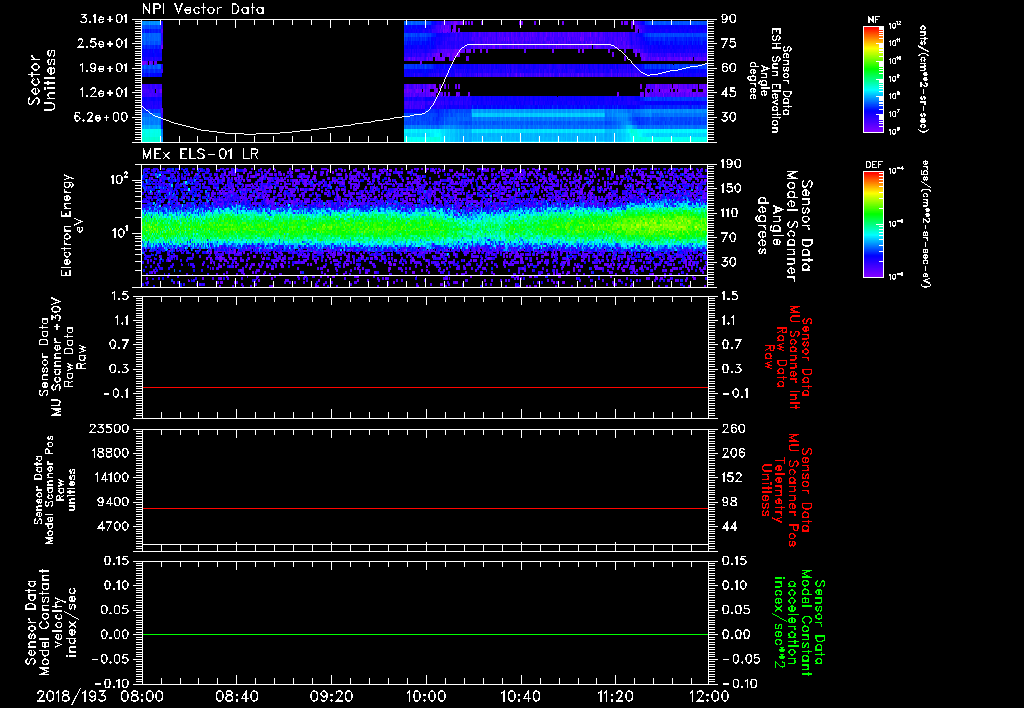Click the 18800 scanner position tick label
The width and height of the screenshot is (1024, 708).
click(109, 453)
